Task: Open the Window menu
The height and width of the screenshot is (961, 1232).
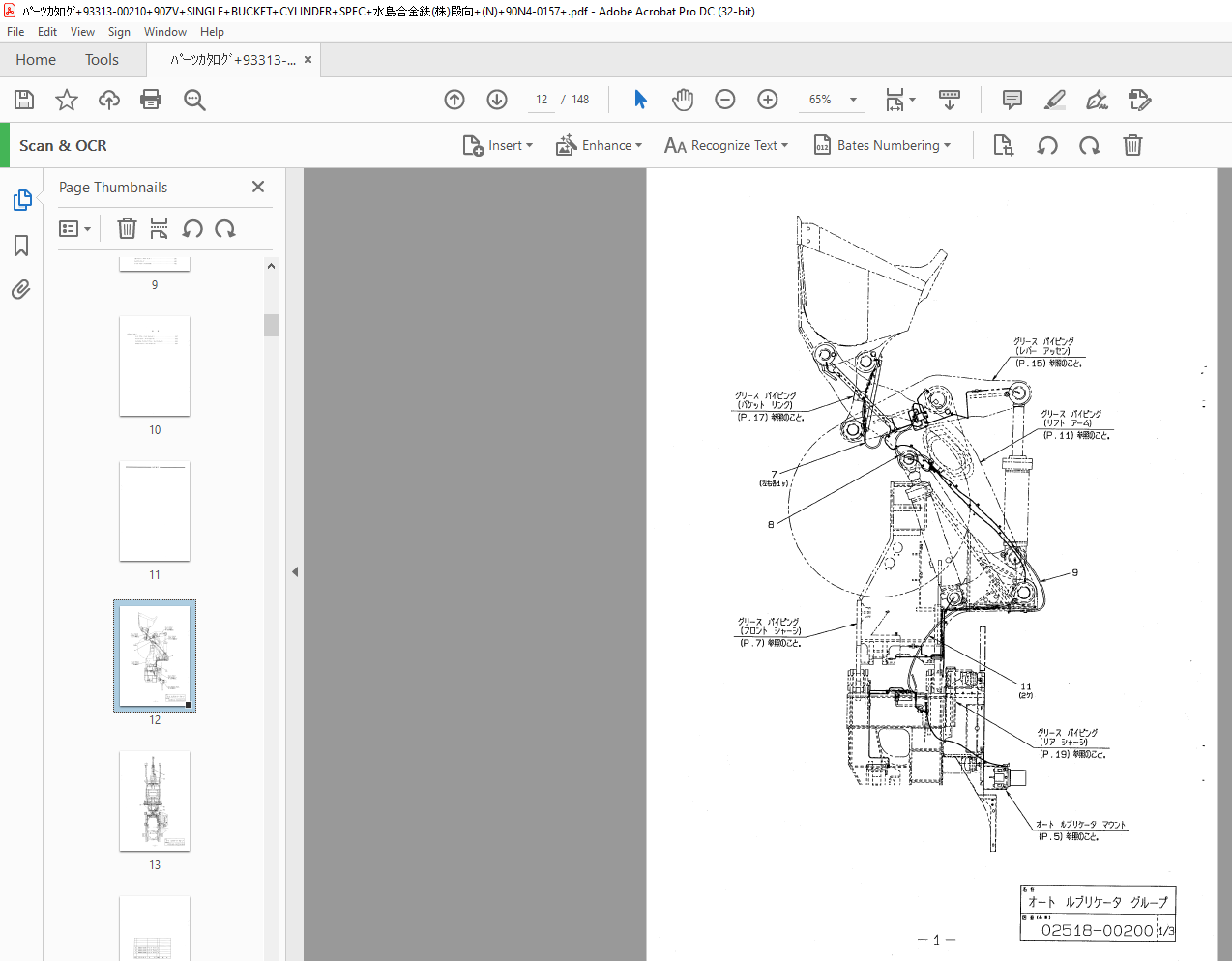Action: tap(165, 32)
